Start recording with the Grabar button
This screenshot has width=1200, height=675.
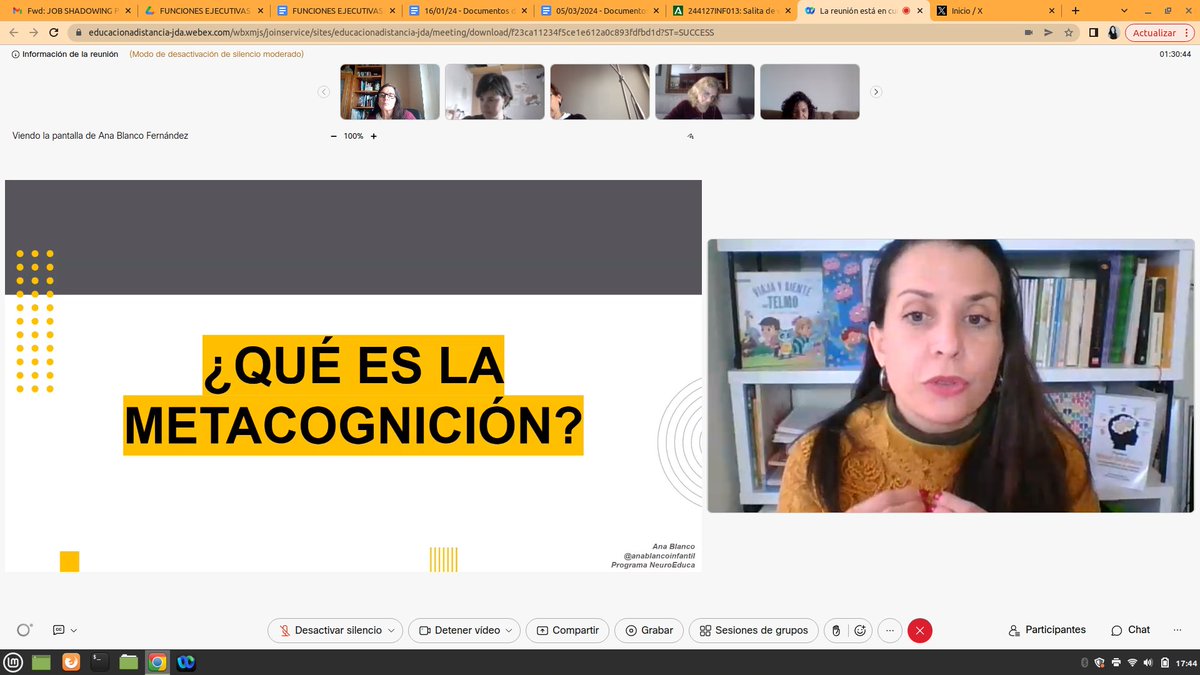(x=649, y=631)
